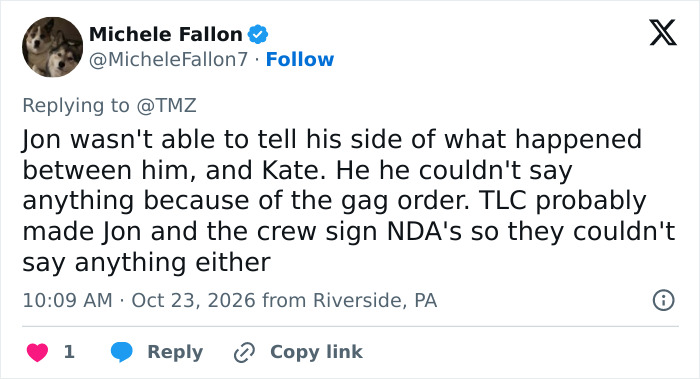The height and width of the screenshot is (379, 700).
Task: Open the @TMZ mention link
Action: coord(166,105)
